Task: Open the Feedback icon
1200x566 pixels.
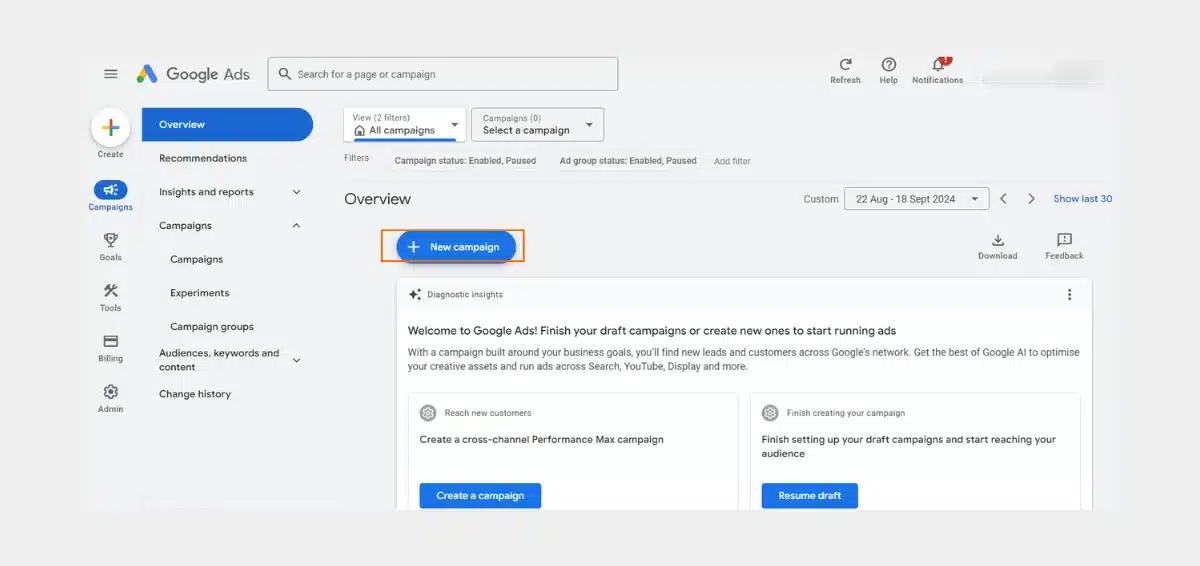Action: pyautogui.click(x=1064, y=240)
